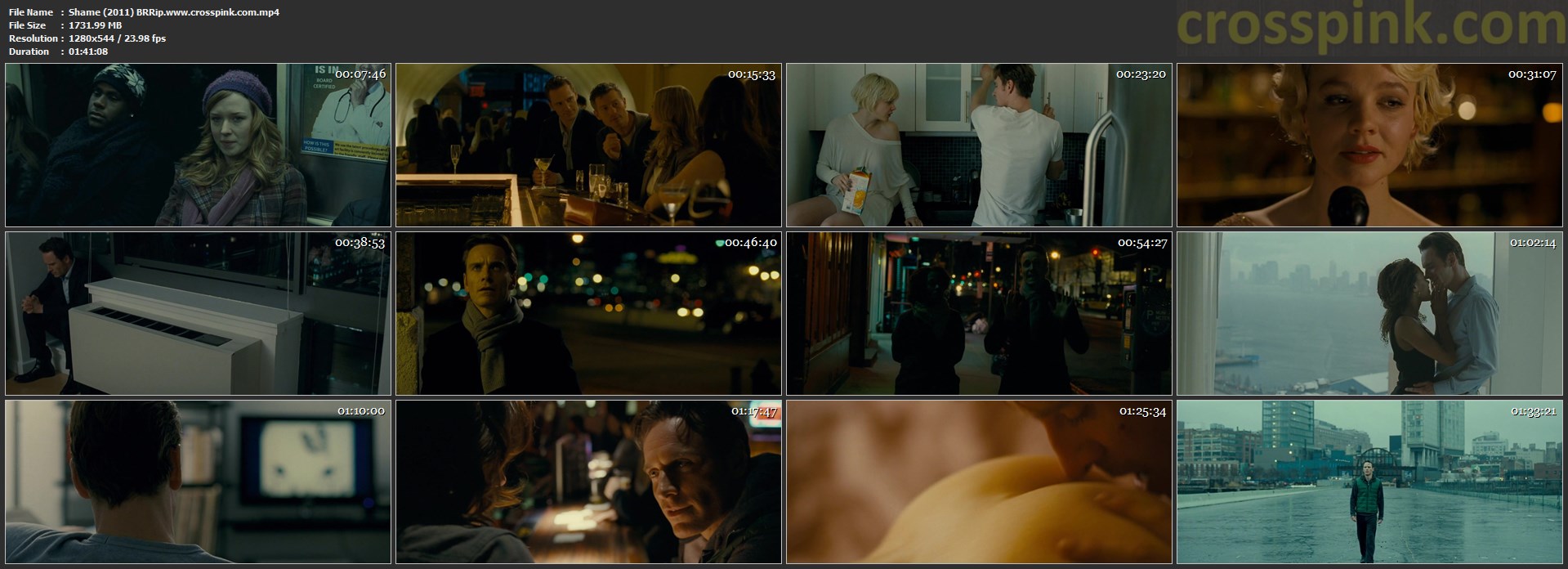Select the thumbnail stamped 00:15:33
The image size is (1568, 569).
point(588,145)
